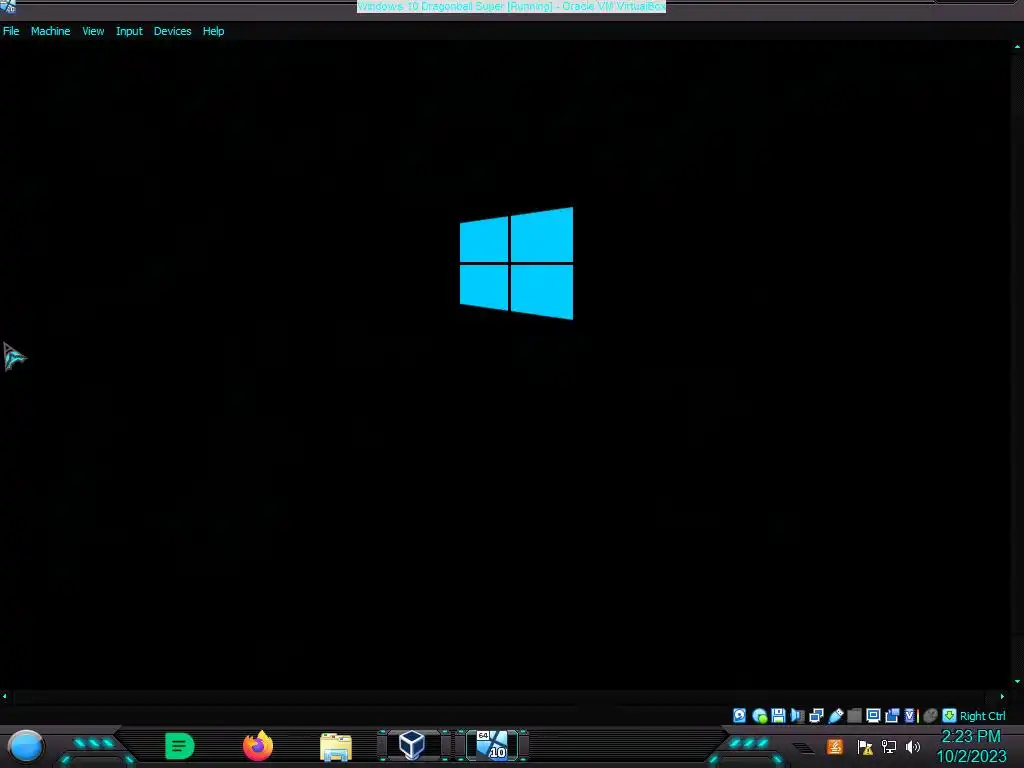Open the Machine menu

tap(50, 31)
